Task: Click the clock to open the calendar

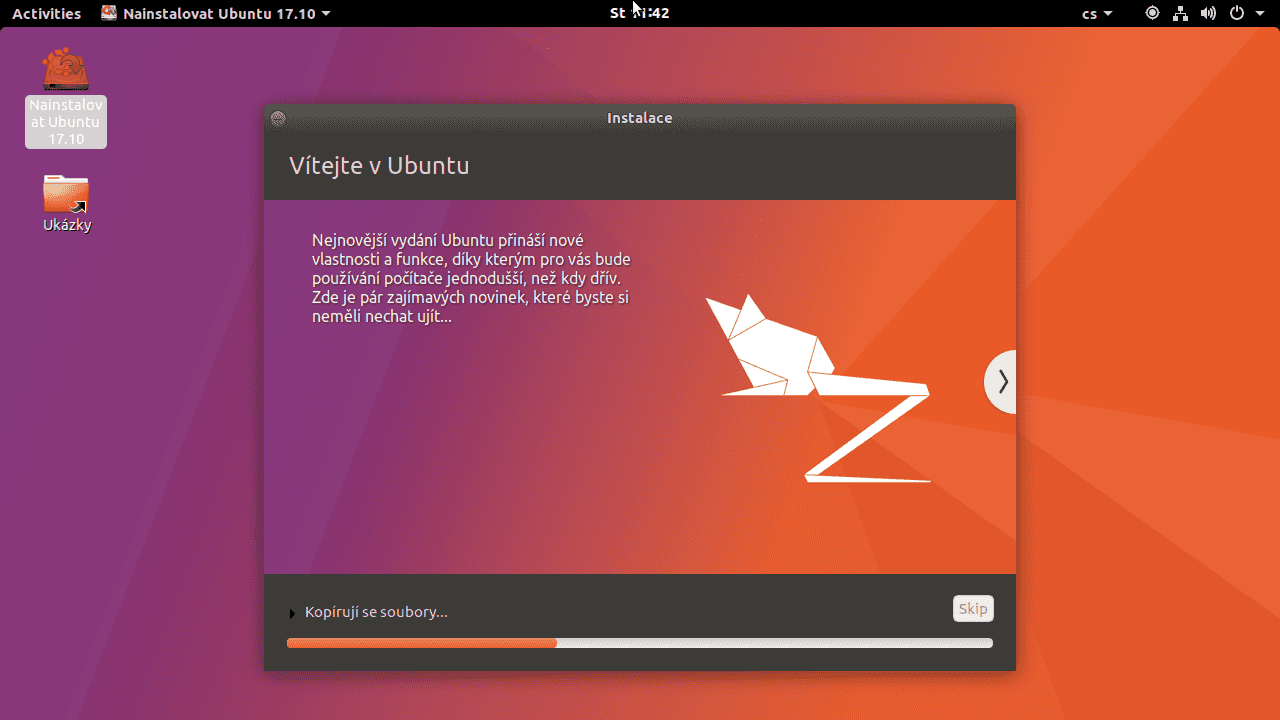Action: tap(639, 13)
